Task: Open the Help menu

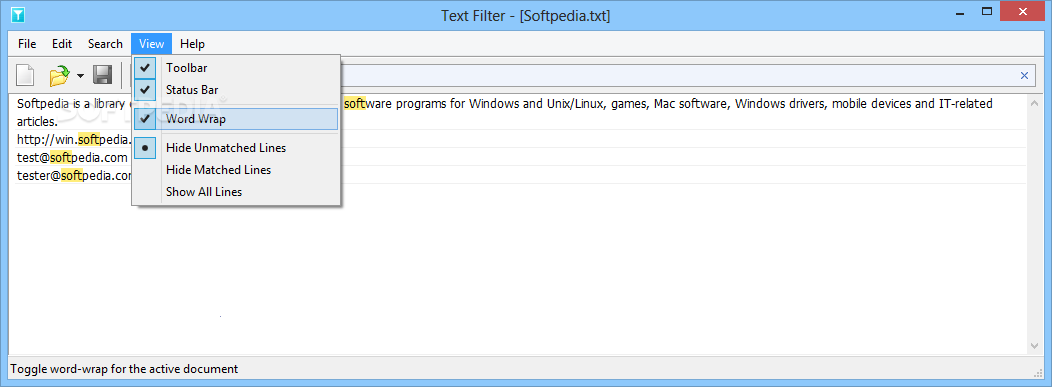Action: coord(193,44)
